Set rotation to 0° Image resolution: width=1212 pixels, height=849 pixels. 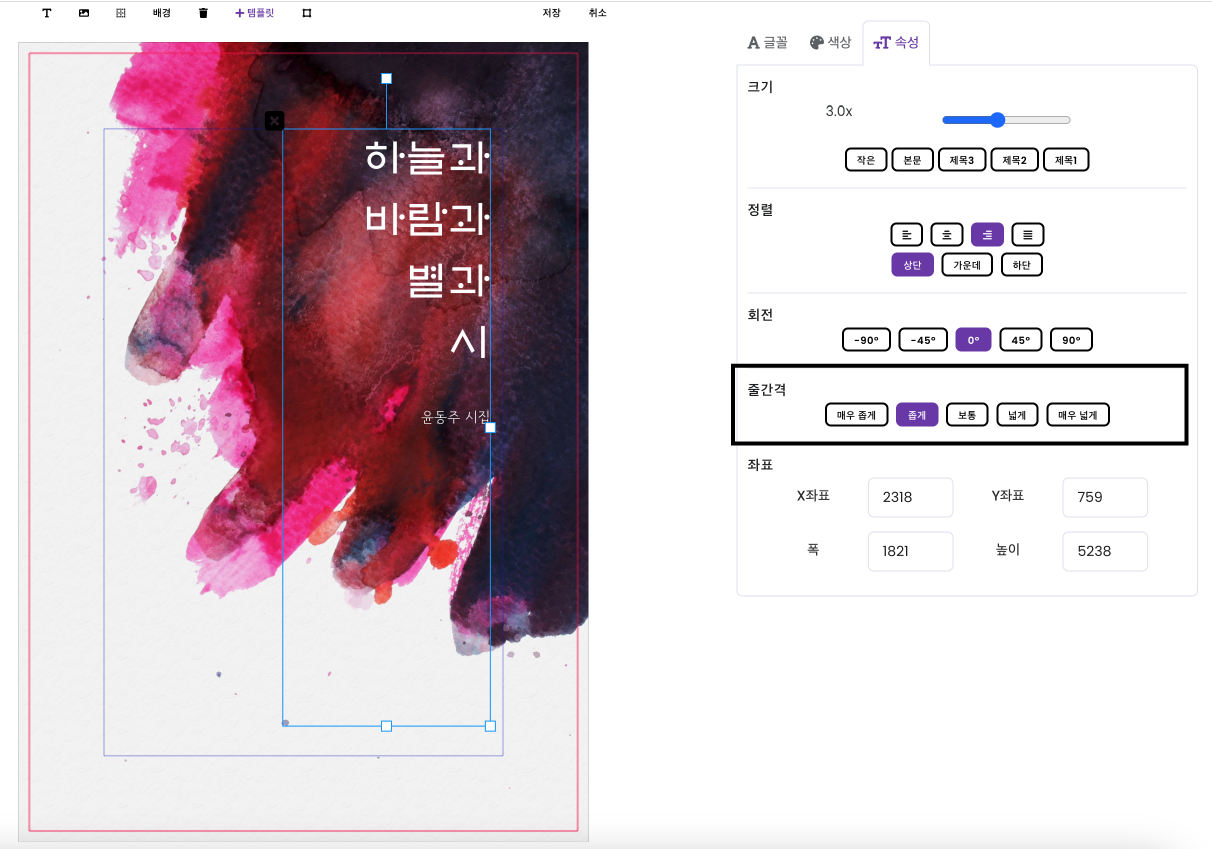pos(973,340)
